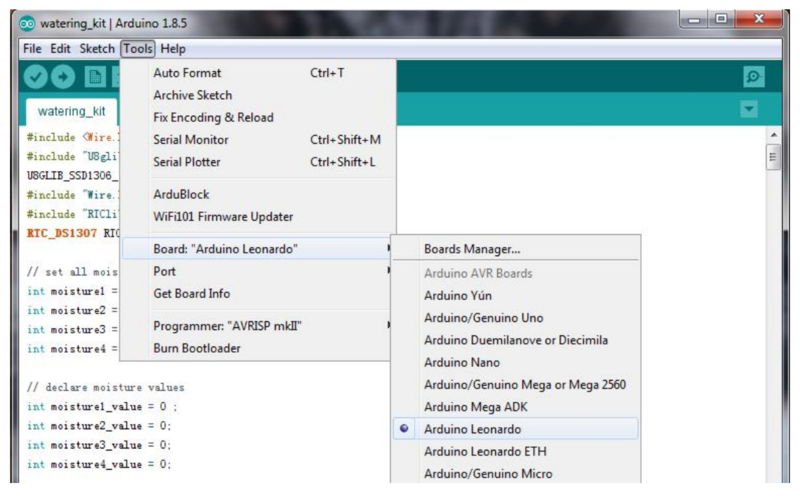Click the "// declare moisture values" comment line
Image resolution: width=800 pixels, height=497 pixels.
coord(106,388)
